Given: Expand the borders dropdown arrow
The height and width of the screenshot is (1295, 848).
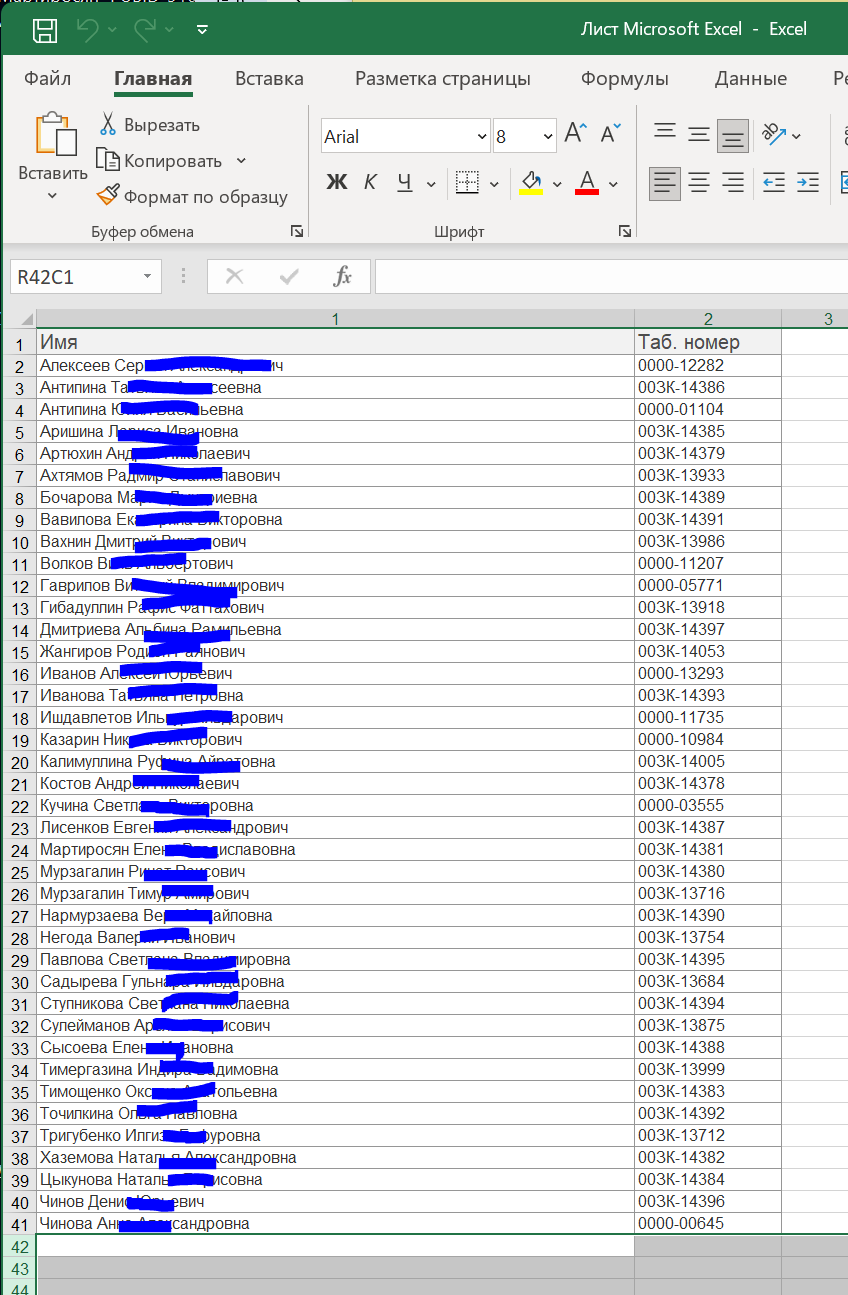Looking at the screenshot, I should coord(494,183).
